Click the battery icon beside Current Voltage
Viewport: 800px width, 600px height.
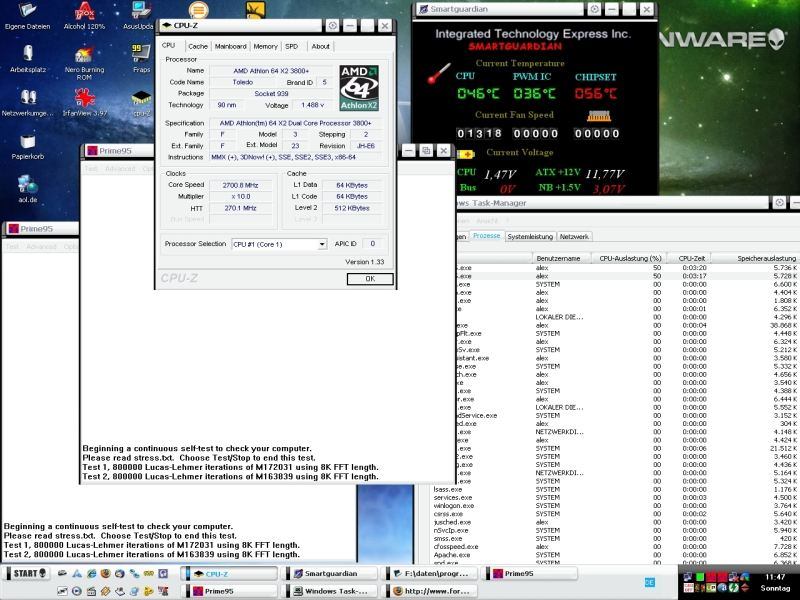[465, 154]
